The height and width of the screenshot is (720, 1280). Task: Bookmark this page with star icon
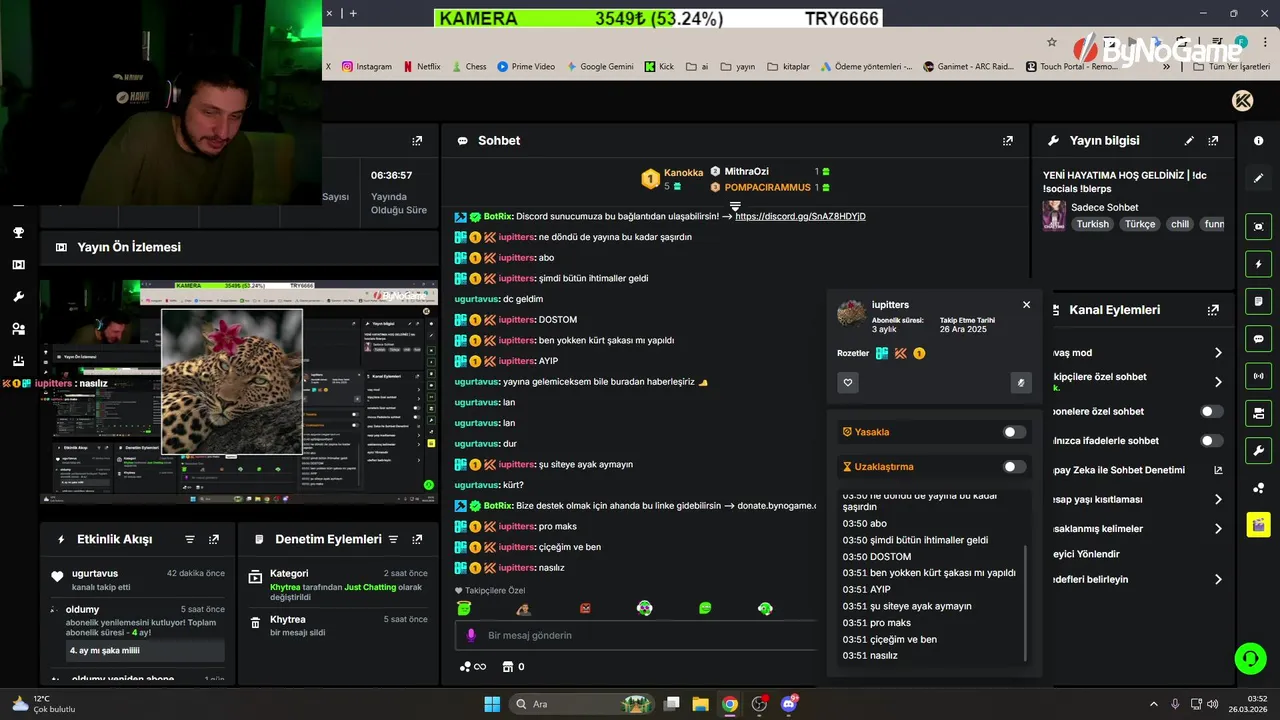pyautogui.click(x=1052, y=42)
